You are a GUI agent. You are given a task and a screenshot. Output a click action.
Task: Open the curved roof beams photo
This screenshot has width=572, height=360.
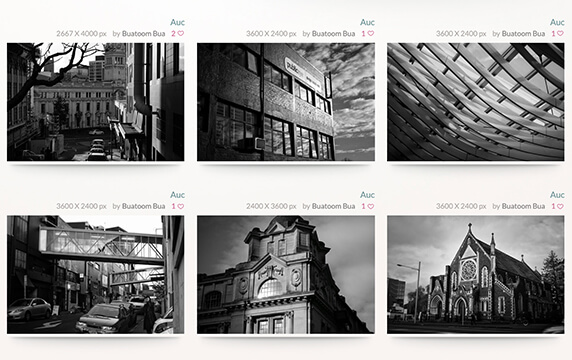click(x=476, y=102)
